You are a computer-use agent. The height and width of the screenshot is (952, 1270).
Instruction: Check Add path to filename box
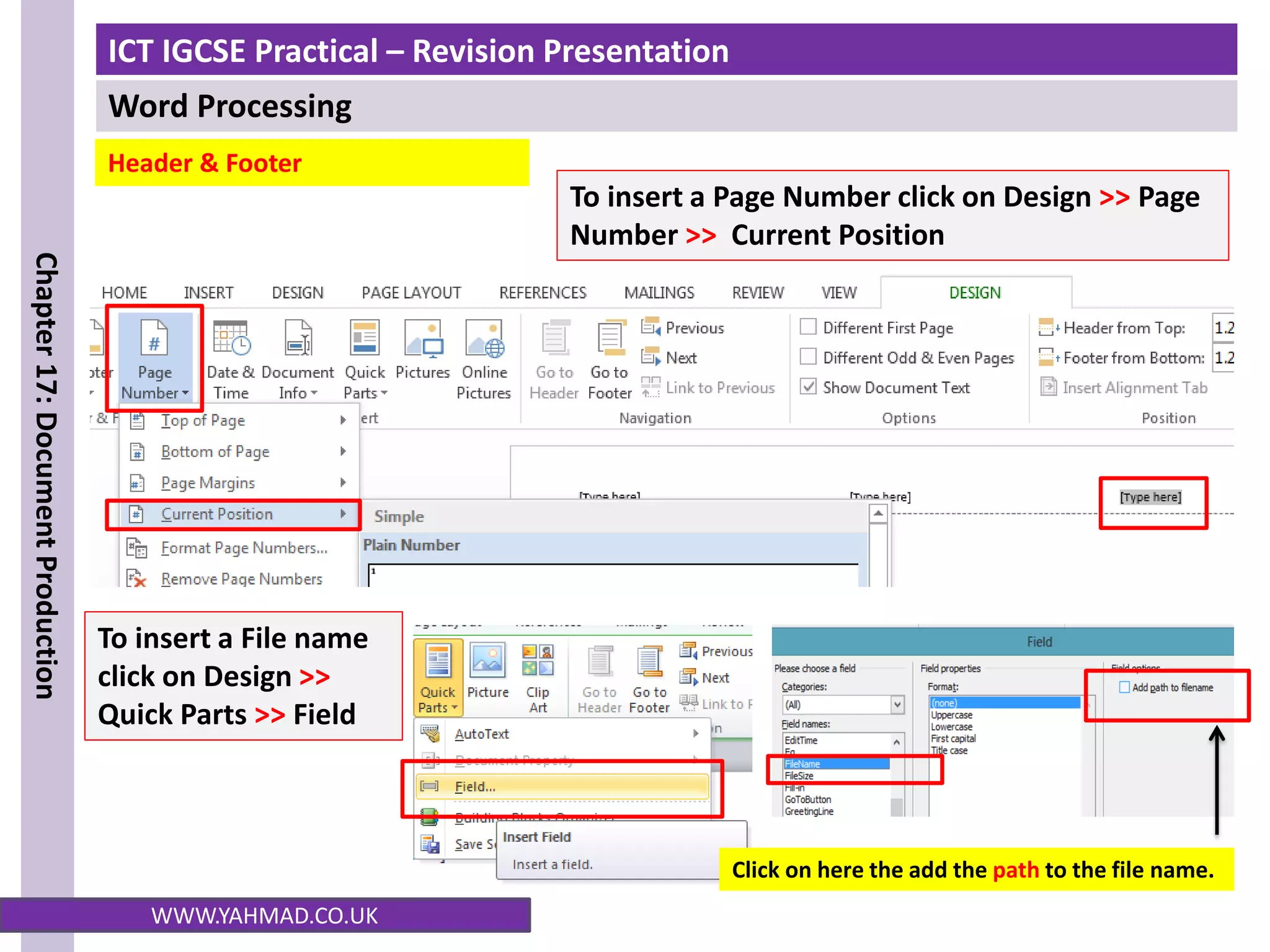click(x=1124, y=687)
